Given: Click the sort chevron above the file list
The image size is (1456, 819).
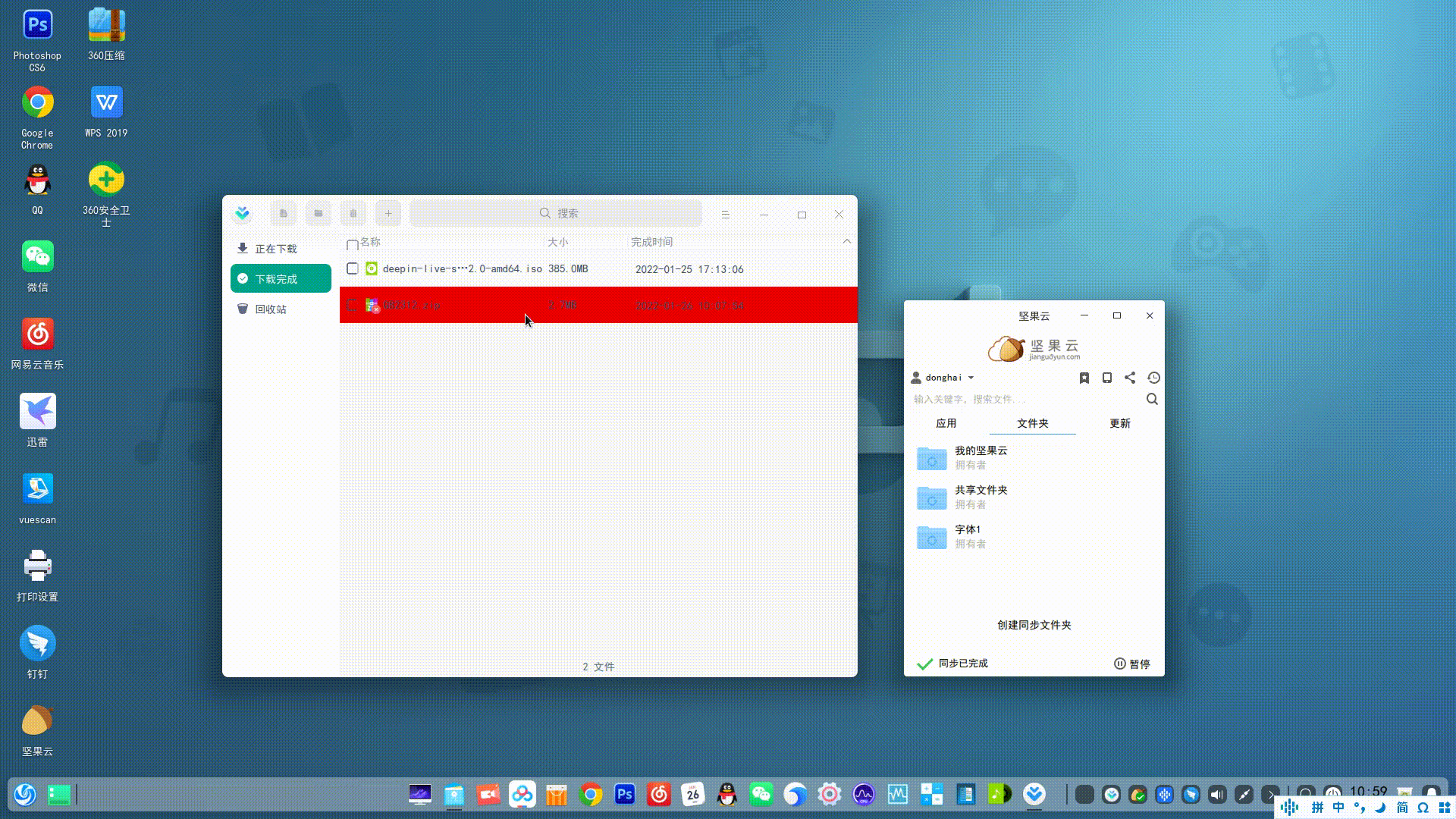Looking at the screenshot, I should [847, 241].
